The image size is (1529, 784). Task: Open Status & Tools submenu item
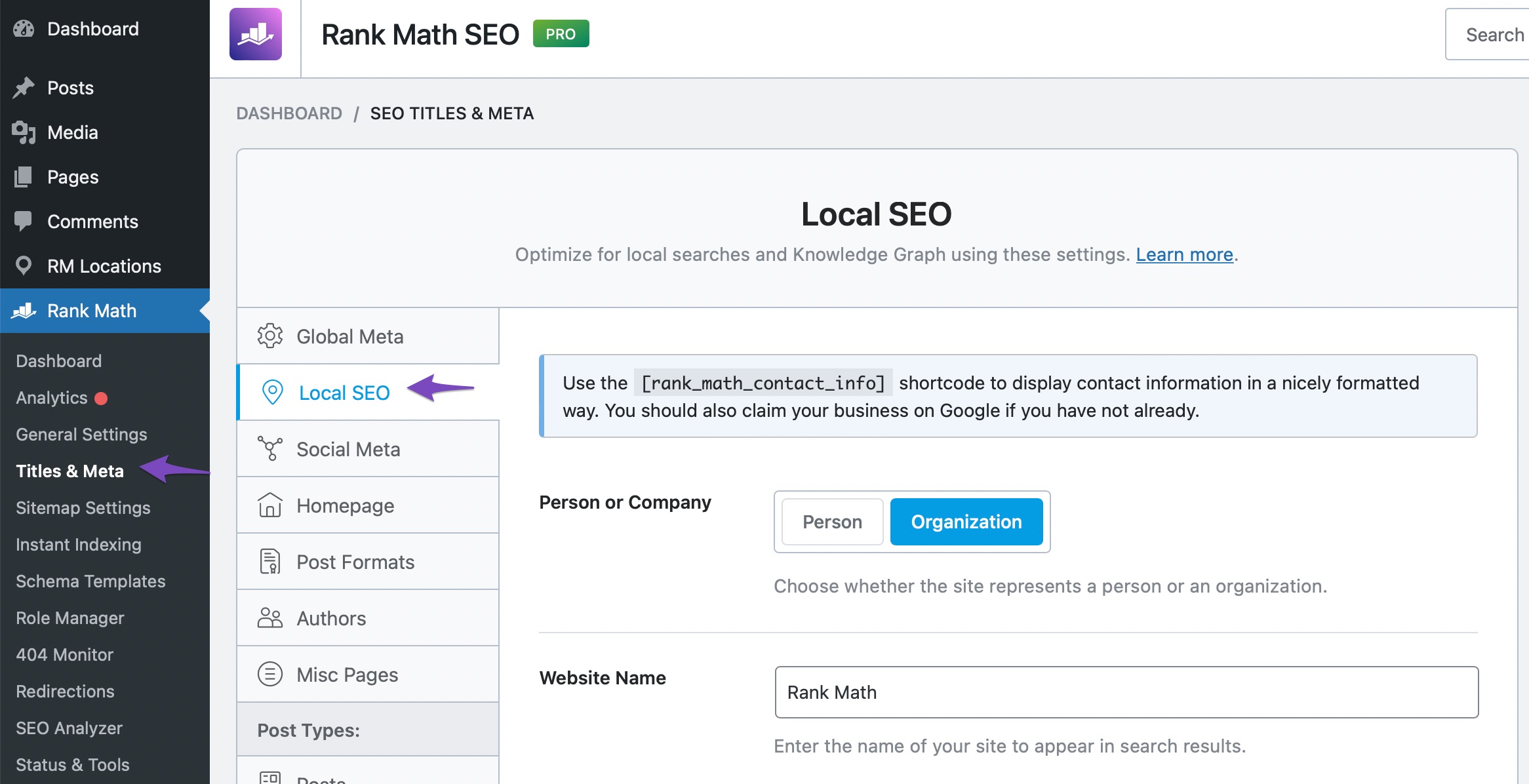tap(73, 764)
